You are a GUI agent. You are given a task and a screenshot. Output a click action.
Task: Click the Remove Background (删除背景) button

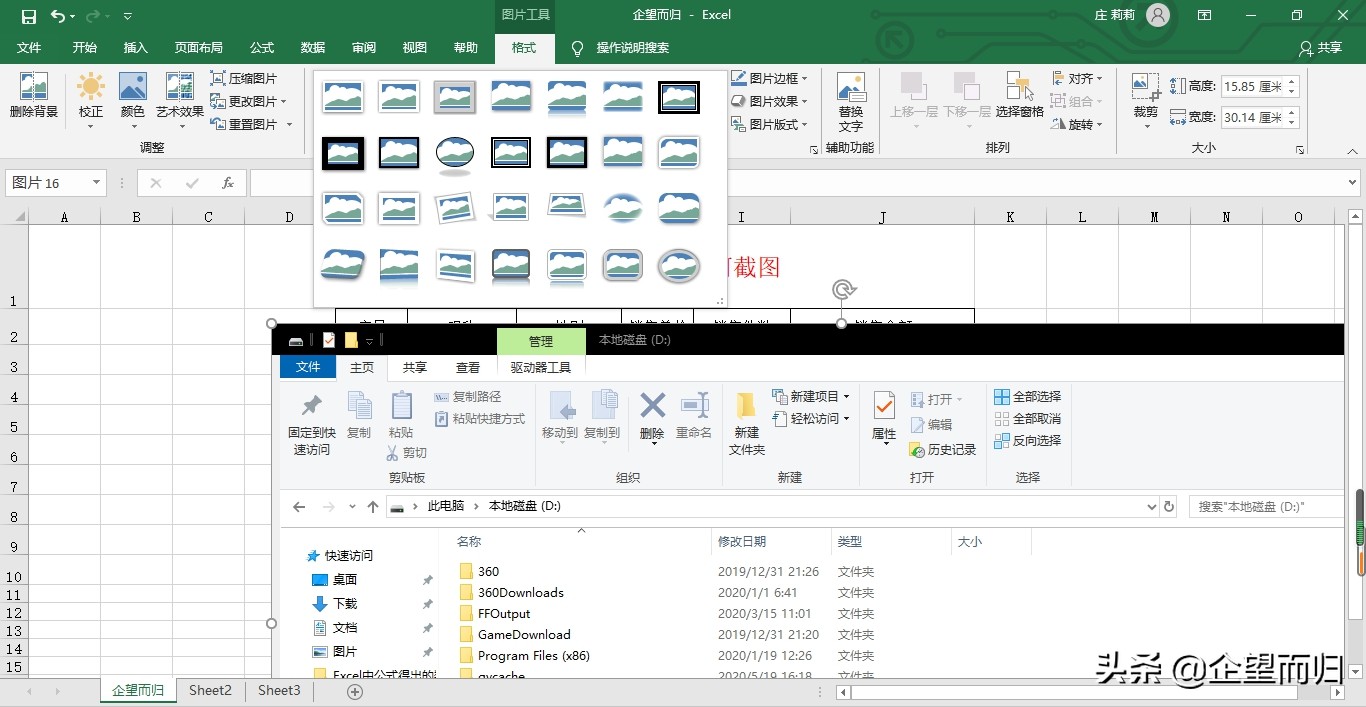pos(34,96)
